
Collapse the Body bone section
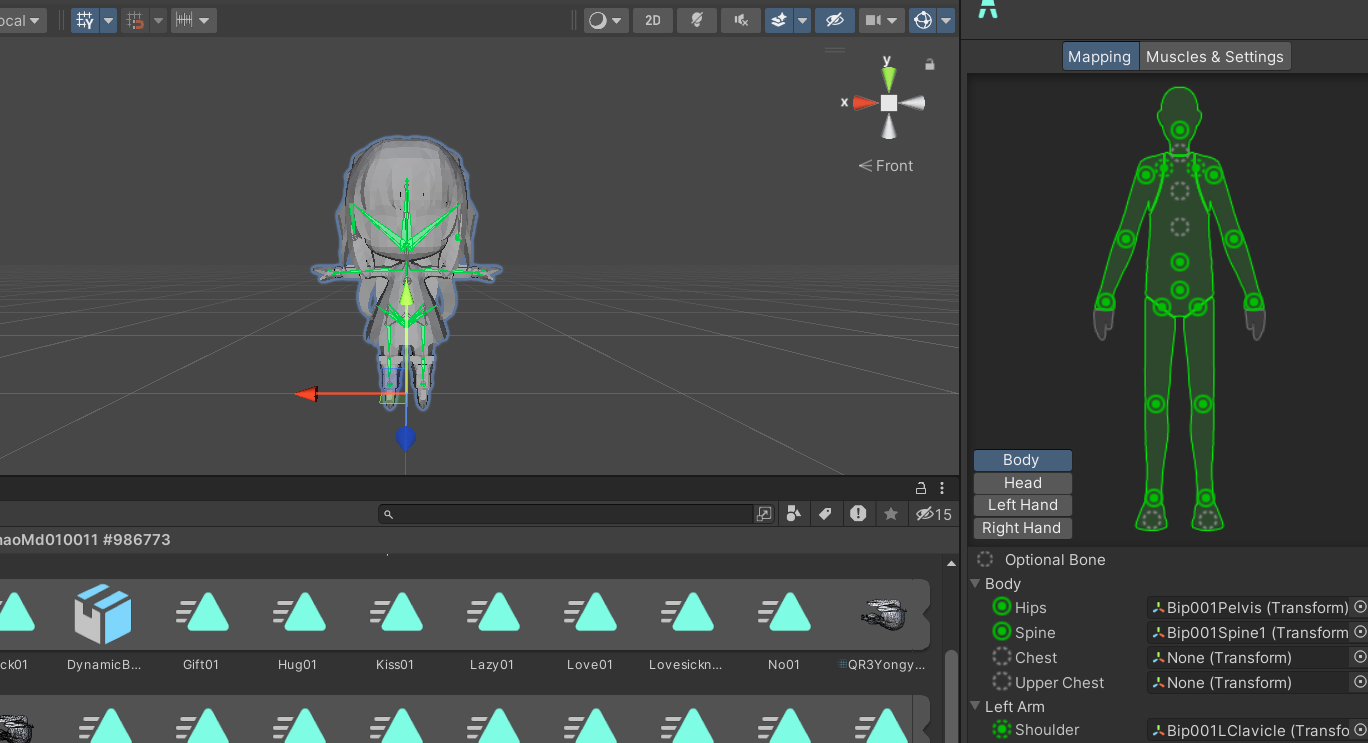click(x=977, y=584)
